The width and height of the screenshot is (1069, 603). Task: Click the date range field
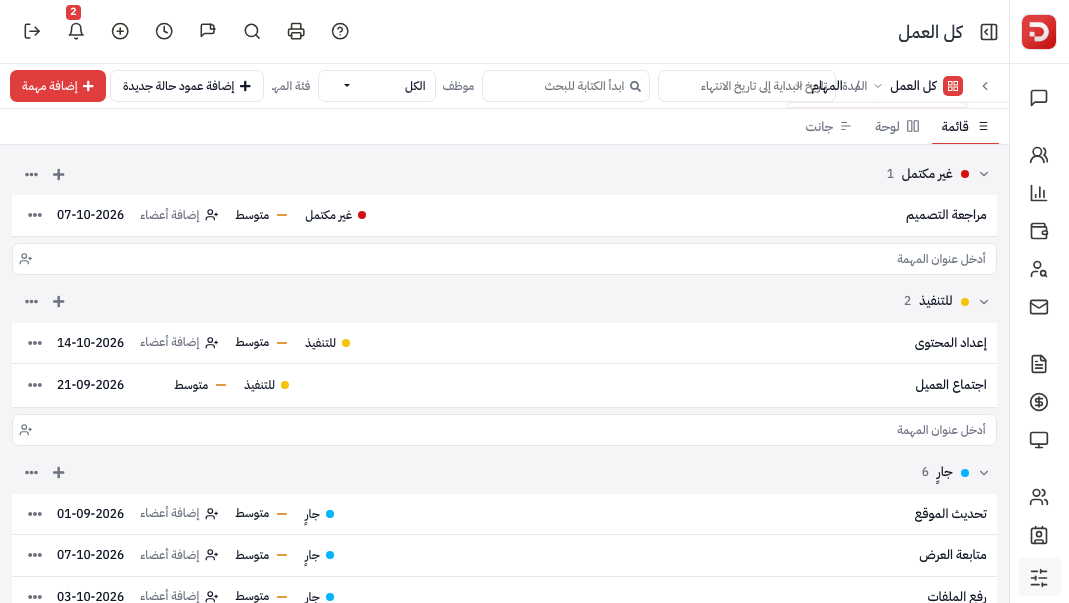[x=747, y=86]
